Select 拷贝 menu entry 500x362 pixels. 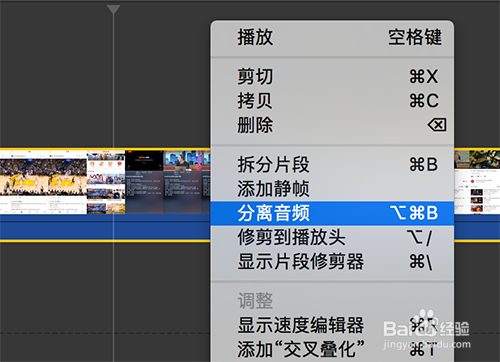[x=332, y=101]
